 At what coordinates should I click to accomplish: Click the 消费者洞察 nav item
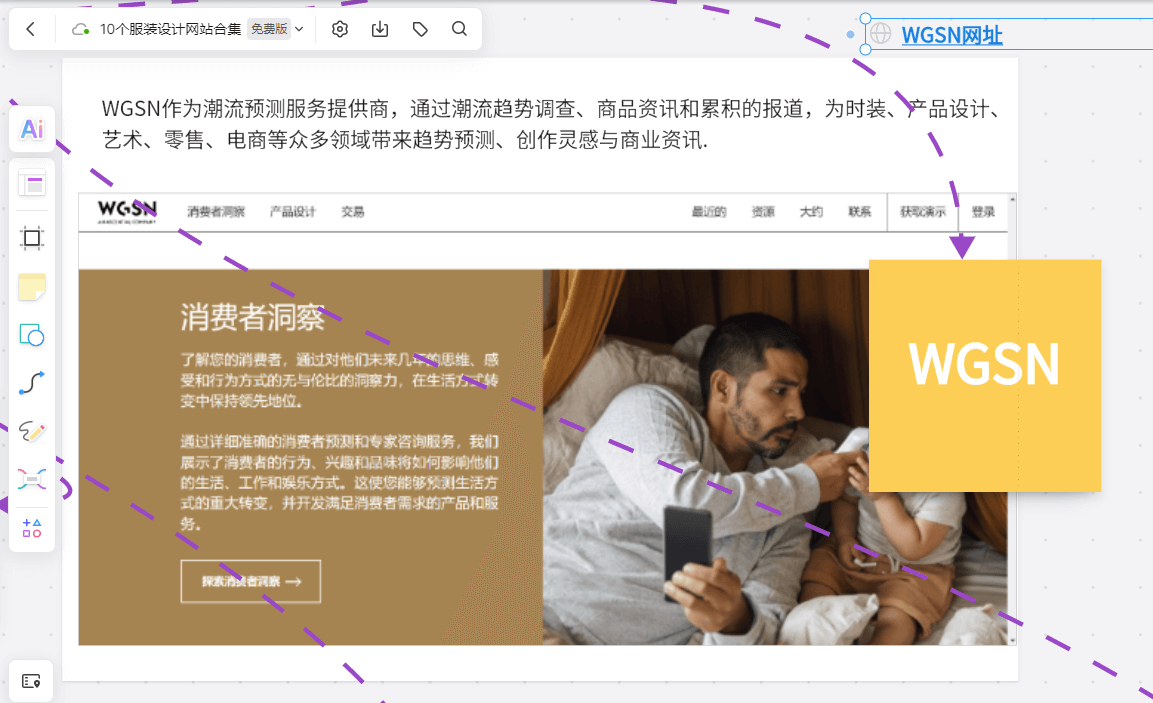[x=216, y=212]
